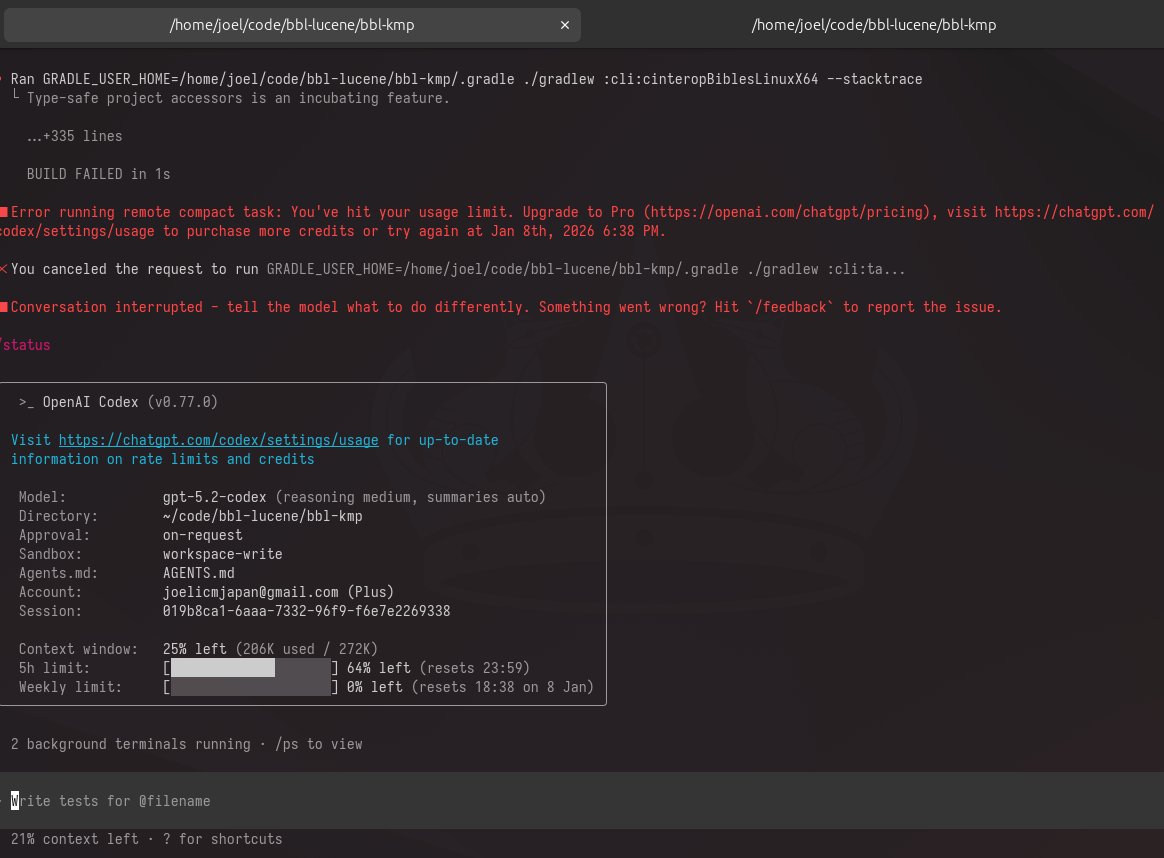This screenshot has width=1164, height=858.
Task: Click the red square marker before 'Error running'
Action: [x=4, y=212]
